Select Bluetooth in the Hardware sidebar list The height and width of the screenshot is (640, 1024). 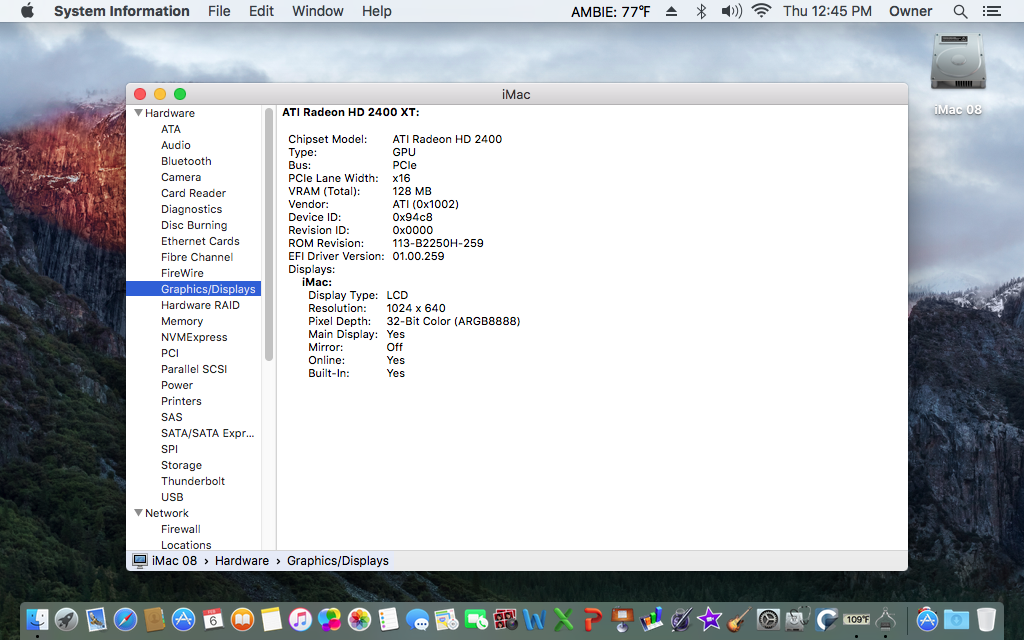coord(186,161)
